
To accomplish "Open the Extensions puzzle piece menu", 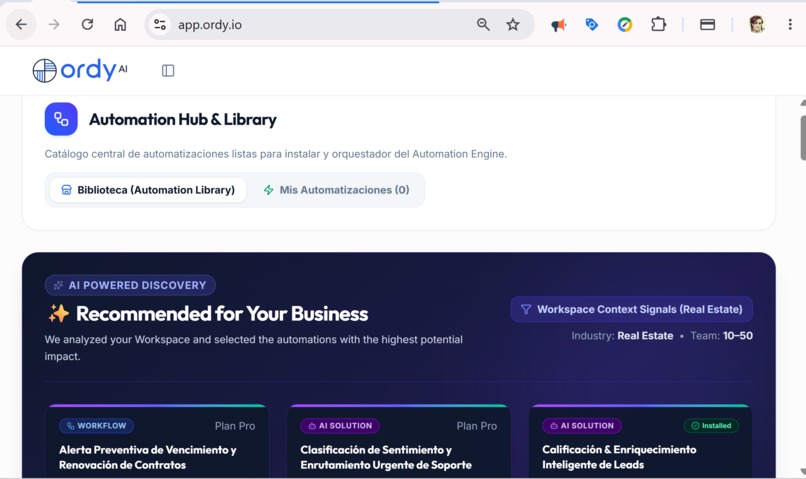I will point(658,24).
